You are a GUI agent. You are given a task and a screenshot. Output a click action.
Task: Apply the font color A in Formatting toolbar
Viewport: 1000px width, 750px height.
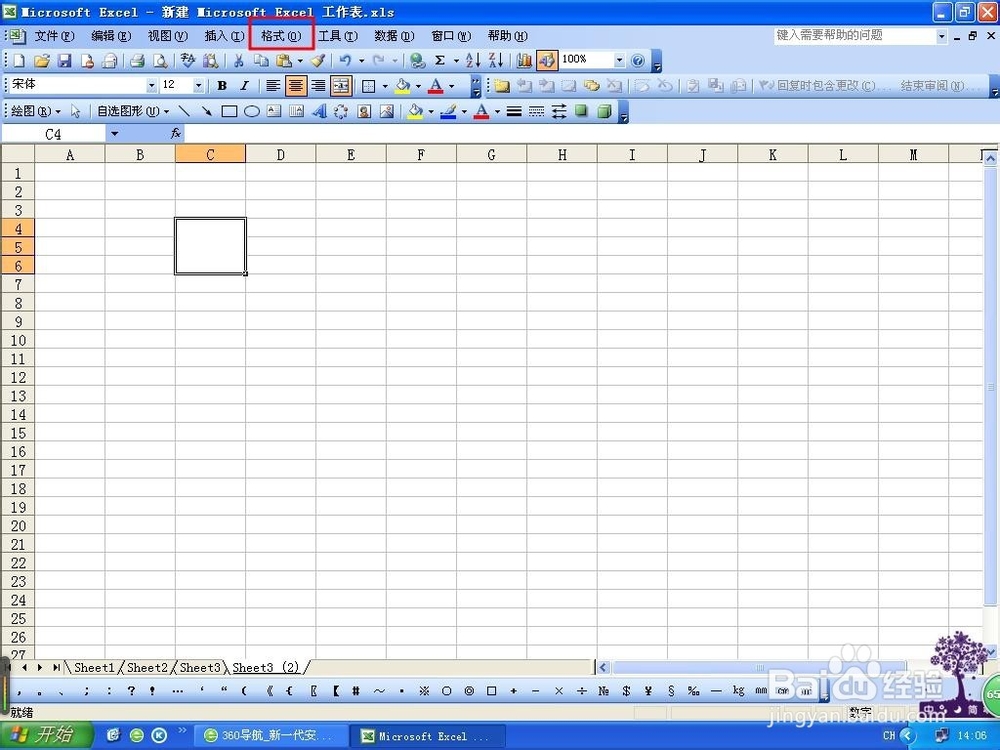pos(436,85)
